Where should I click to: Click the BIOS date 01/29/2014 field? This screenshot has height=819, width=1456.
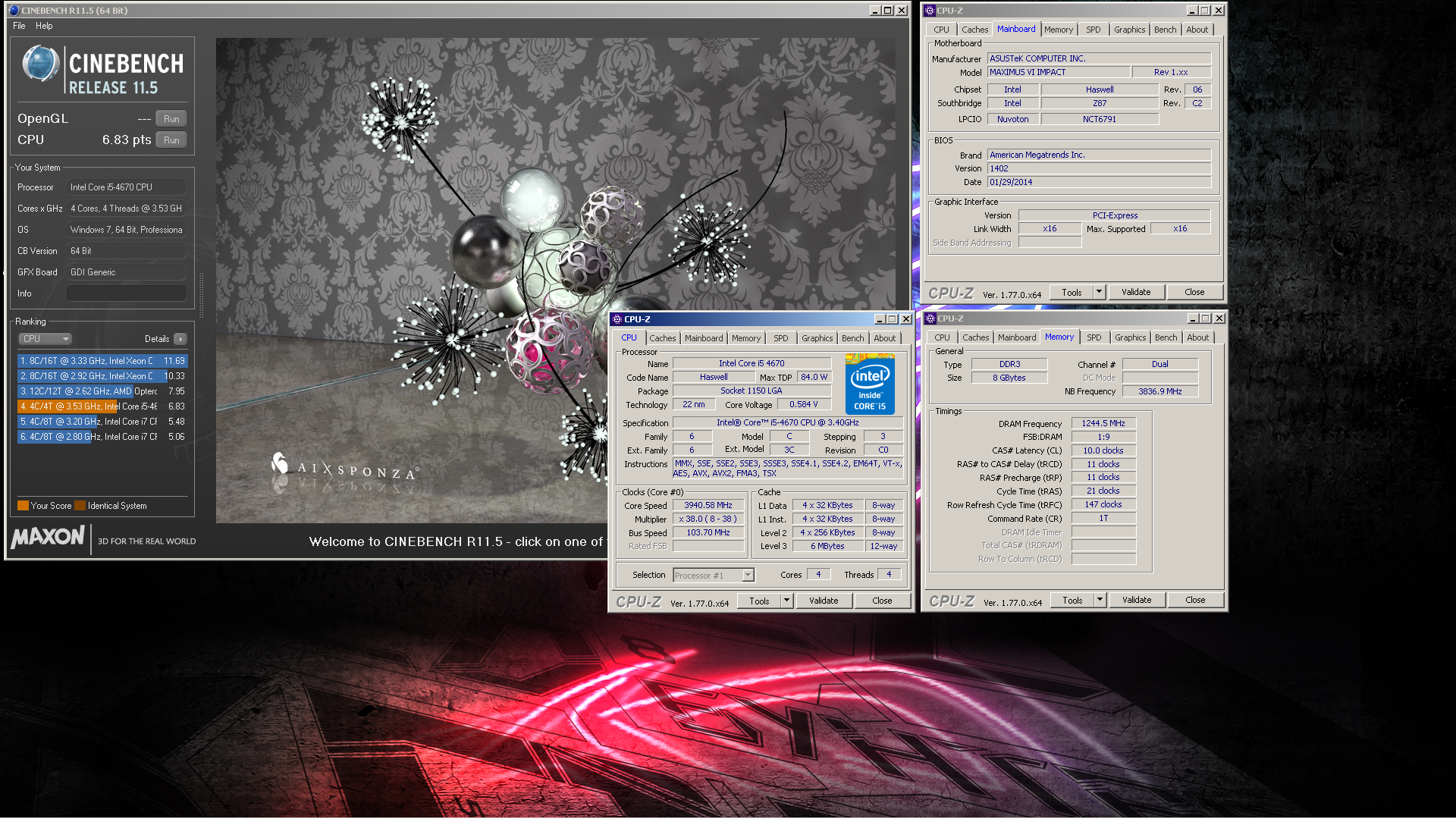point(1099,182)
